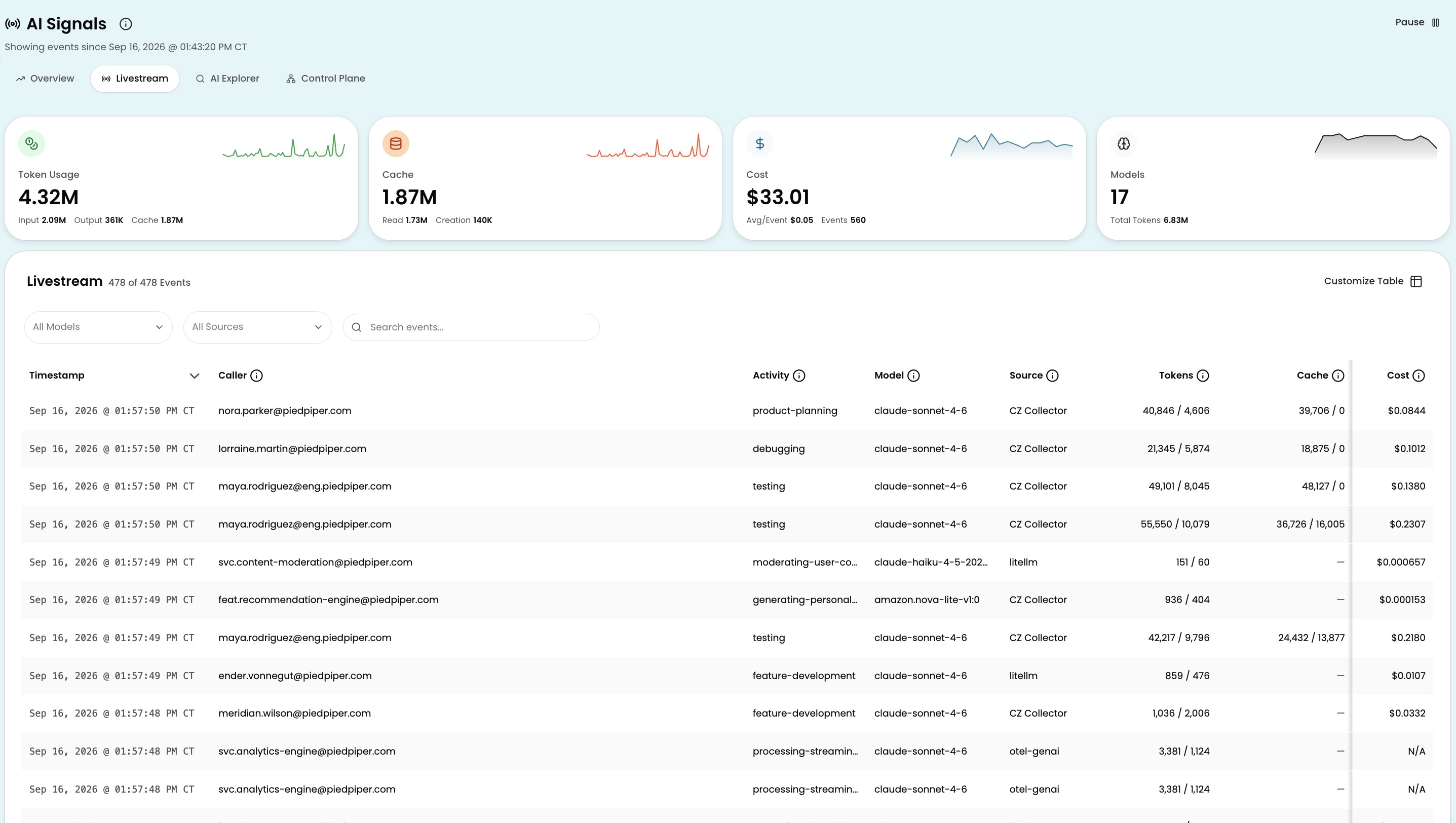Viewport: 1456px width, 823px height.
Task: Expand the All Sources dropdown
Action: tap(258, 327)
